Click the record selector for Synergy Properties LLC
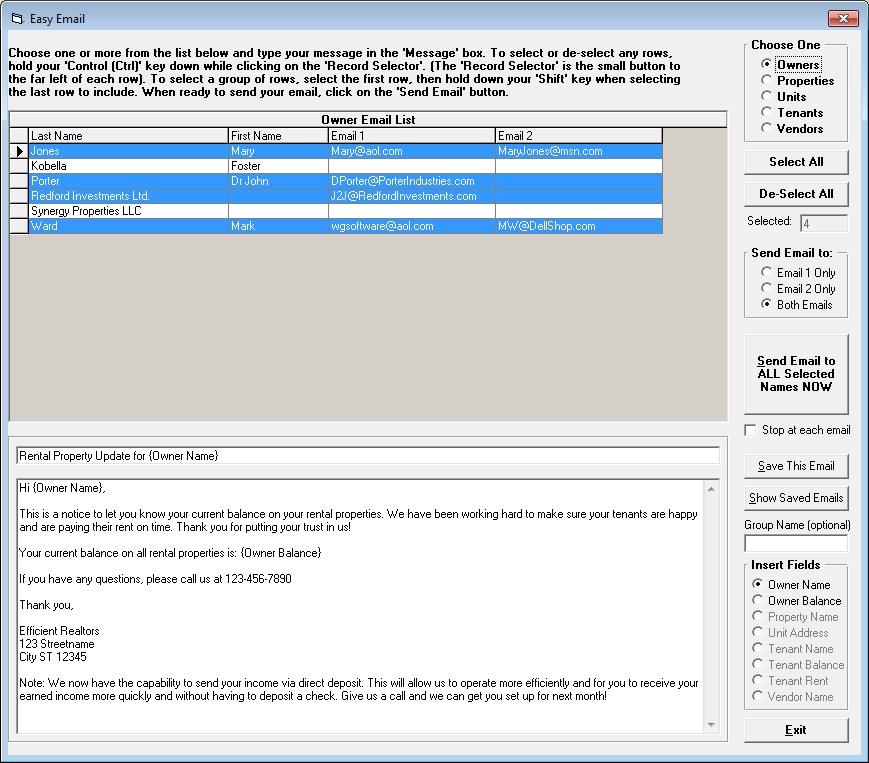This screenshot has height=763, width=869. (x=17, y=210)
